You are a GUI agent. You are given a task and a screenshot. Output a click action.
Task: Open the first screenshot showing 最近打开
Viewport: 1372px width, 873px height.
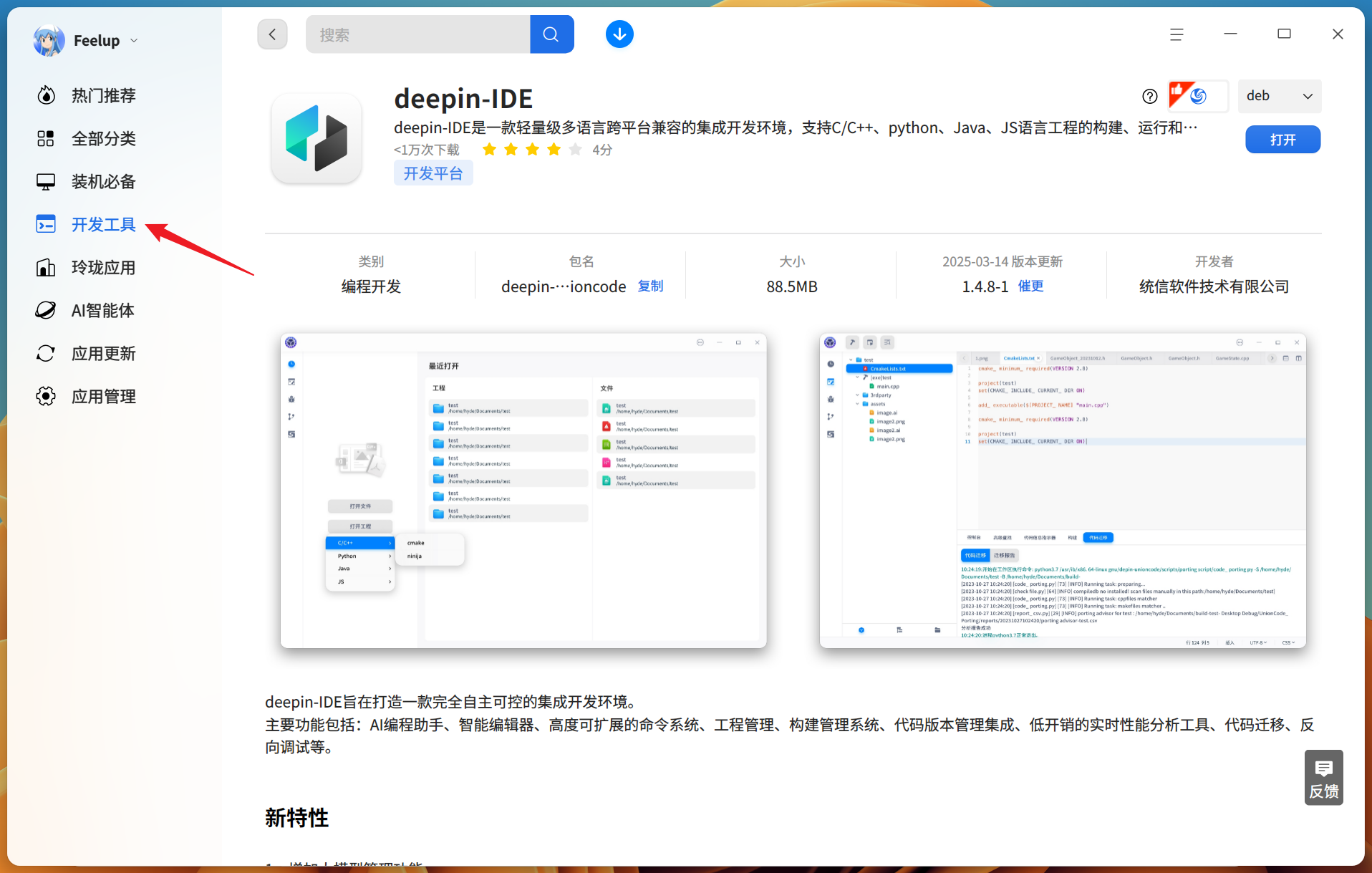pos(523,491)
